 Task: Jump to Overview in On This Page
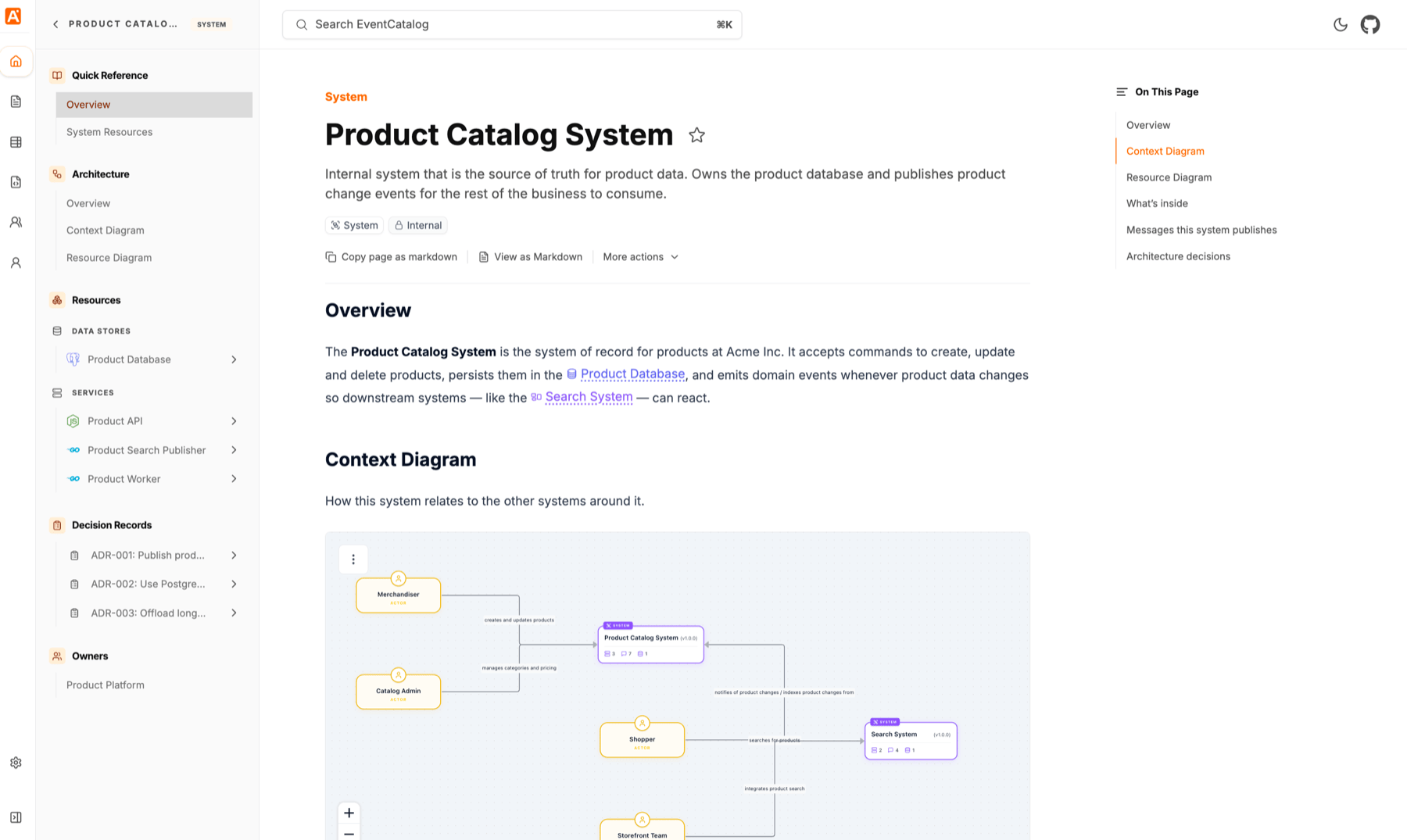point(1148,125)
